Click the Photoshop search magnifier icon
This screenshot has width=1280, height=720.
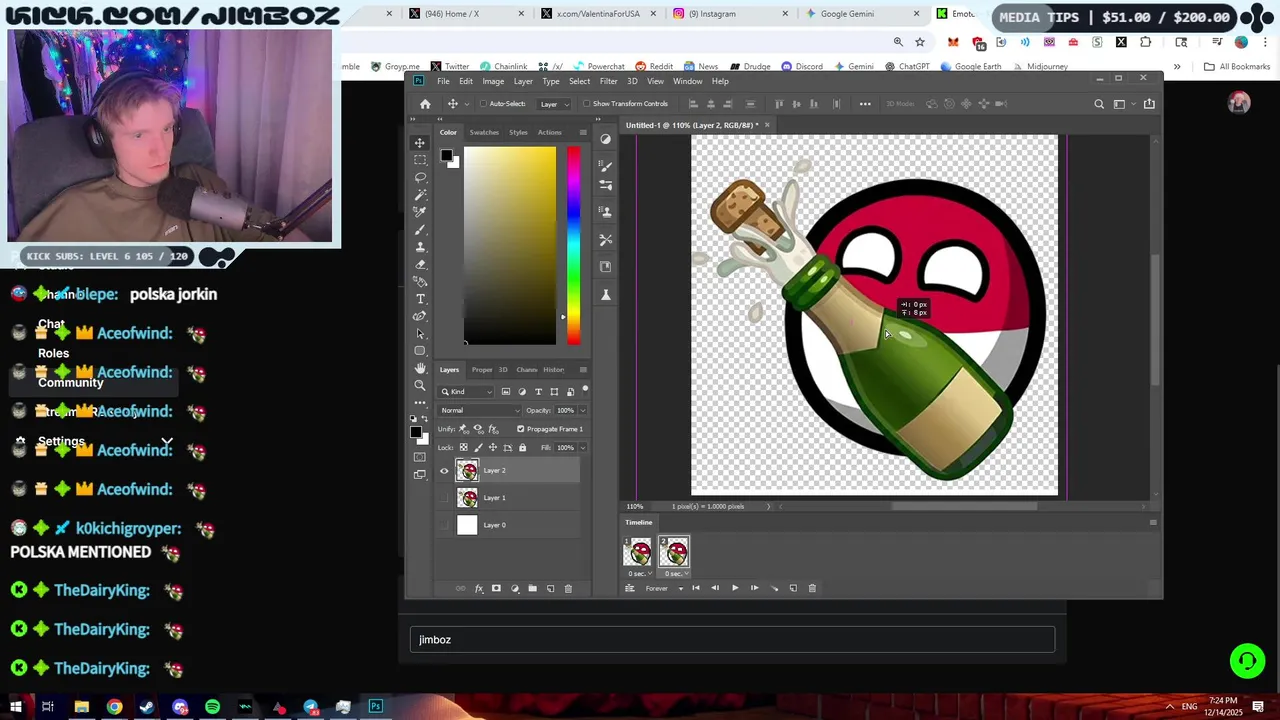point(1099,104)
